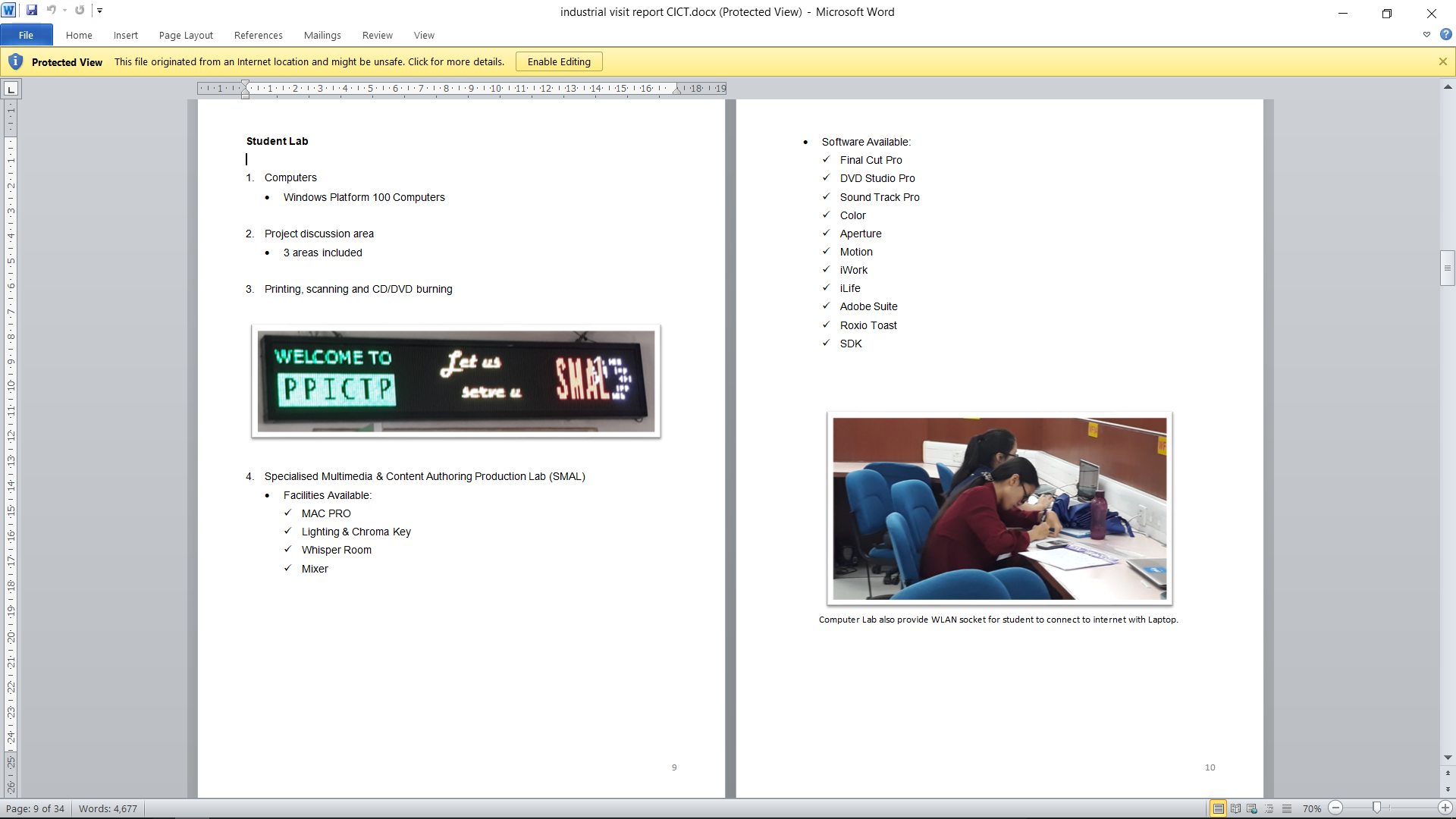This screenshot has width=1456, height=819.
Task: Open the File tab
Action: tap(26, 35)
